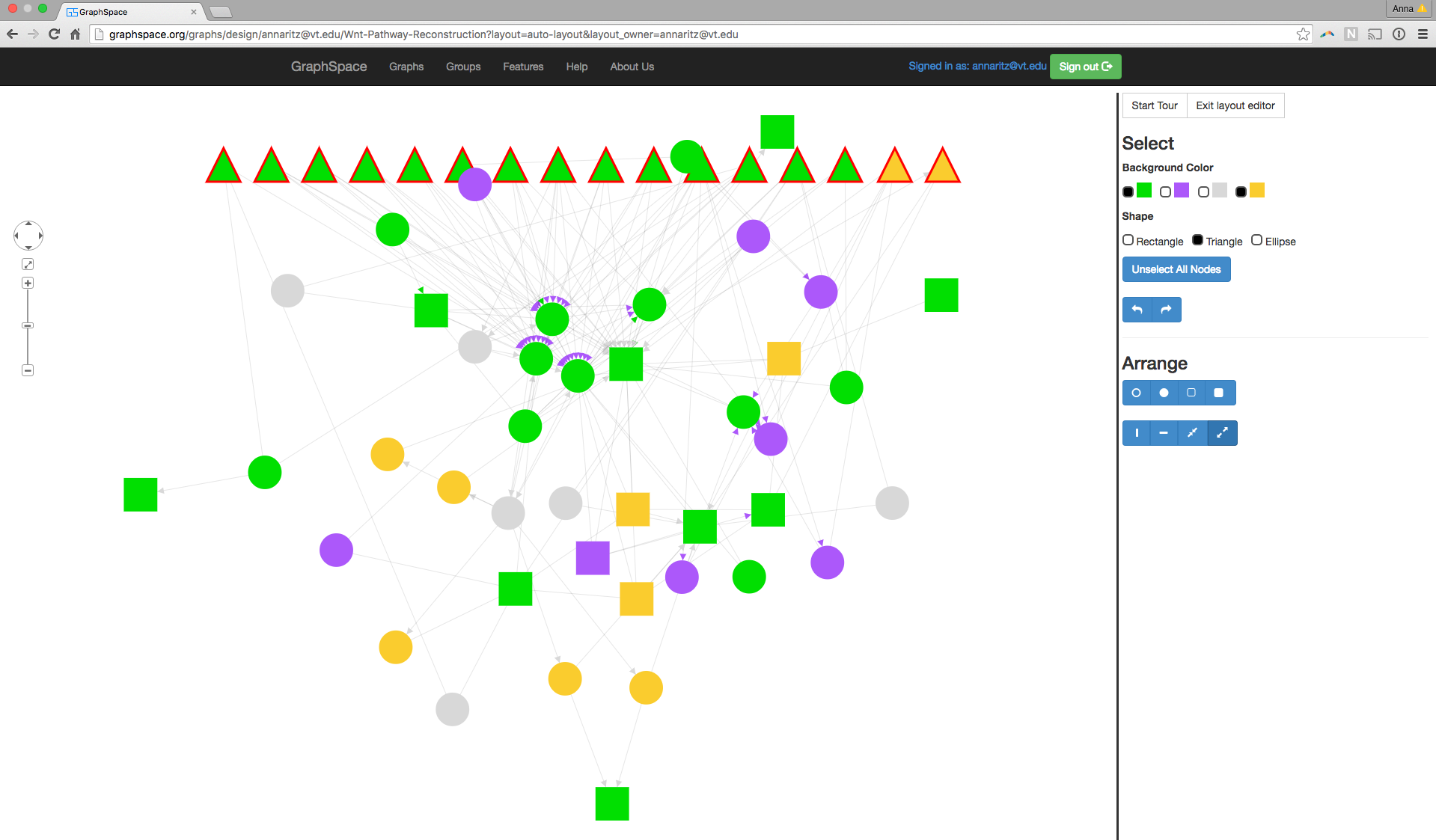1436x840 pixels.
Task: Click the Sign out button
Action: (x=1085, y=67)
